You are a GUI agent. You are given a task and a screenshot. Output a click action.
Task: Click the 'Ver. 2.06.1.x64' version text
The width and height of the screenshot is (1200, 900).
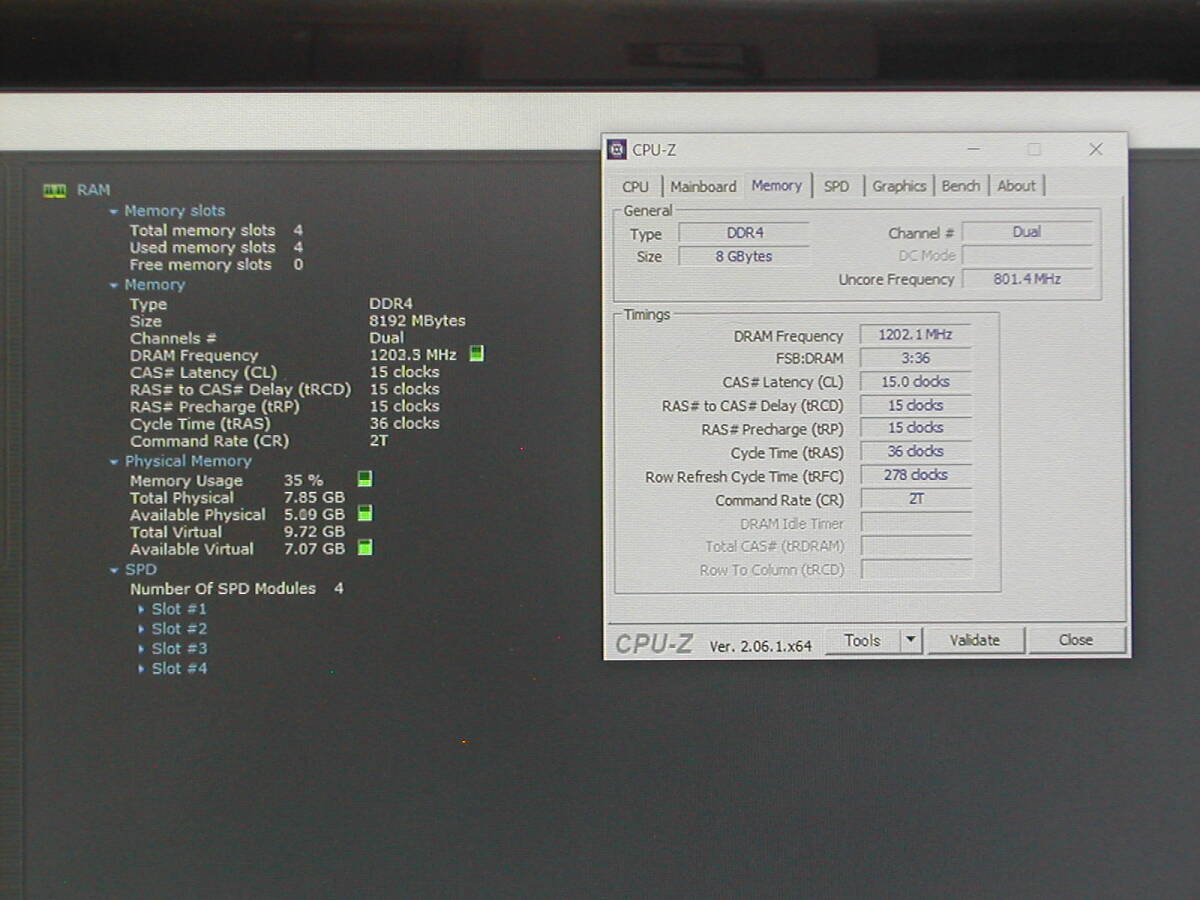click(760, 647)
